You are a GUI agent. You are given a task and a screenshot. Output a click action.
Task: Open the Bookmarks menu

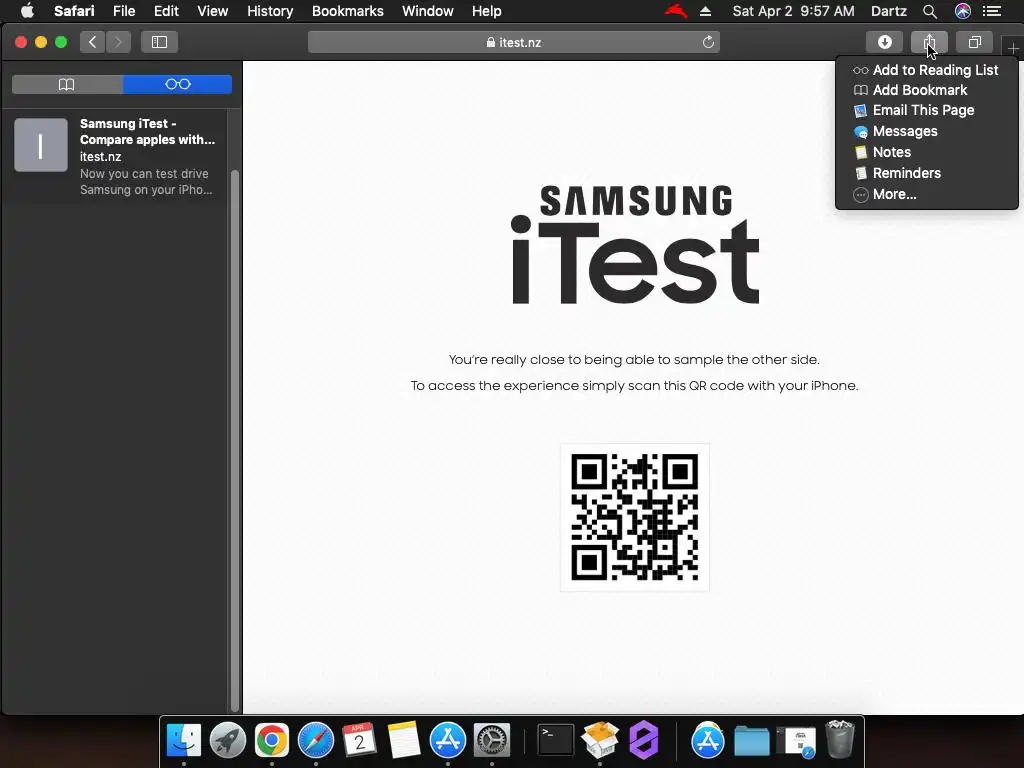[x=347, y=11]
